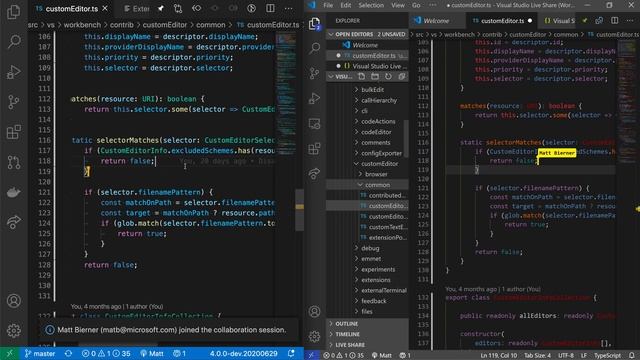Screen dimensions: 640x360
Task: Open More Actions in left editor toolbar
Action: click(x=289, y=9)
